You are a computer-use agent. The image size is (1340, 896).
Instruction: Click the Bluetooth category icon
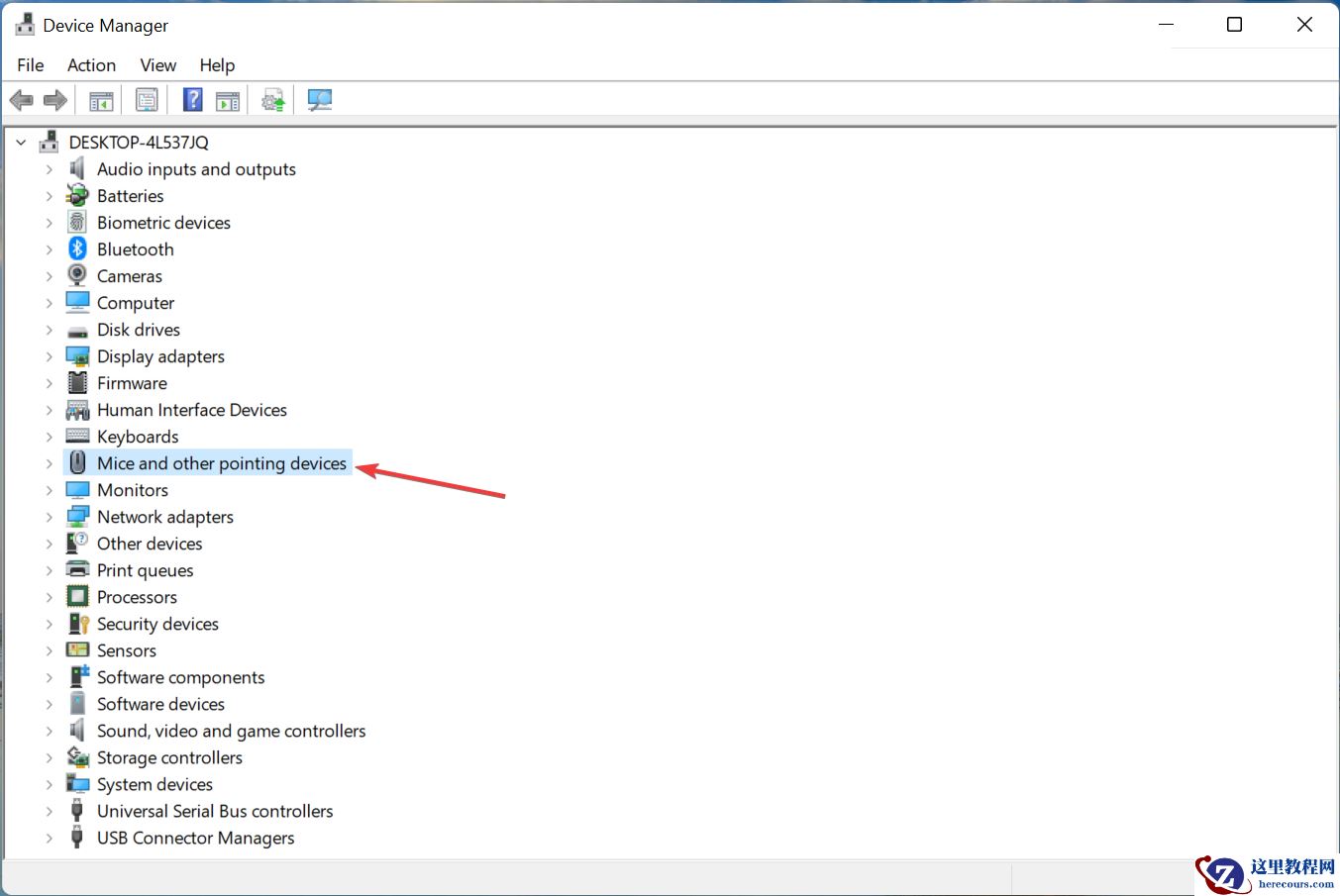[77, 249]
